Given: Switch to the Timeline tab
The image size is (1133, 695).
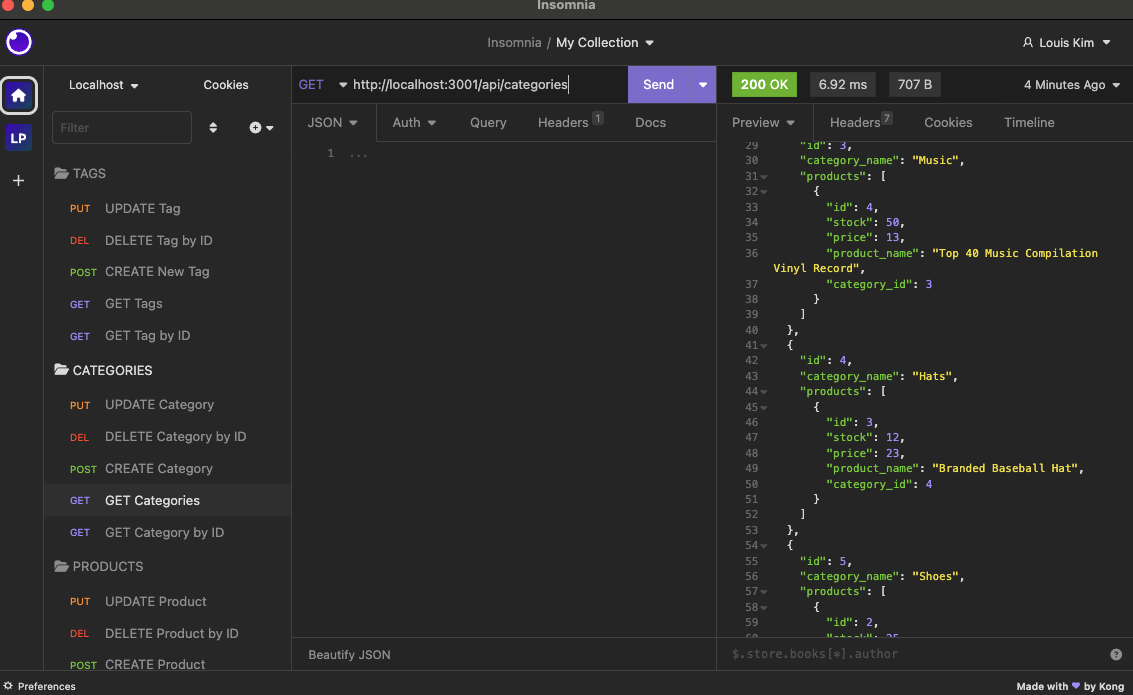Looking at the screenshot, I should (x=1028, y=122).
